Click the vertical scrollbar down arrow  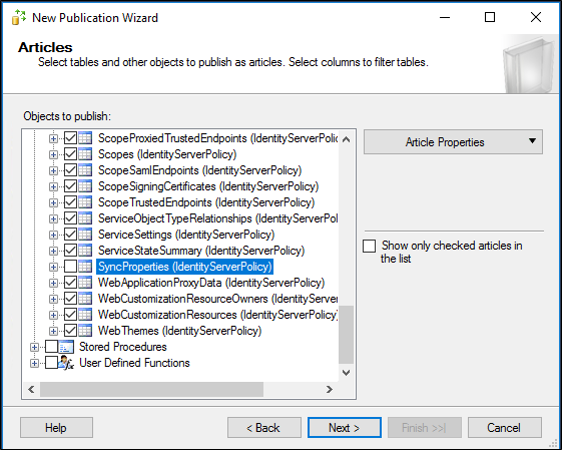click(346, 373)
